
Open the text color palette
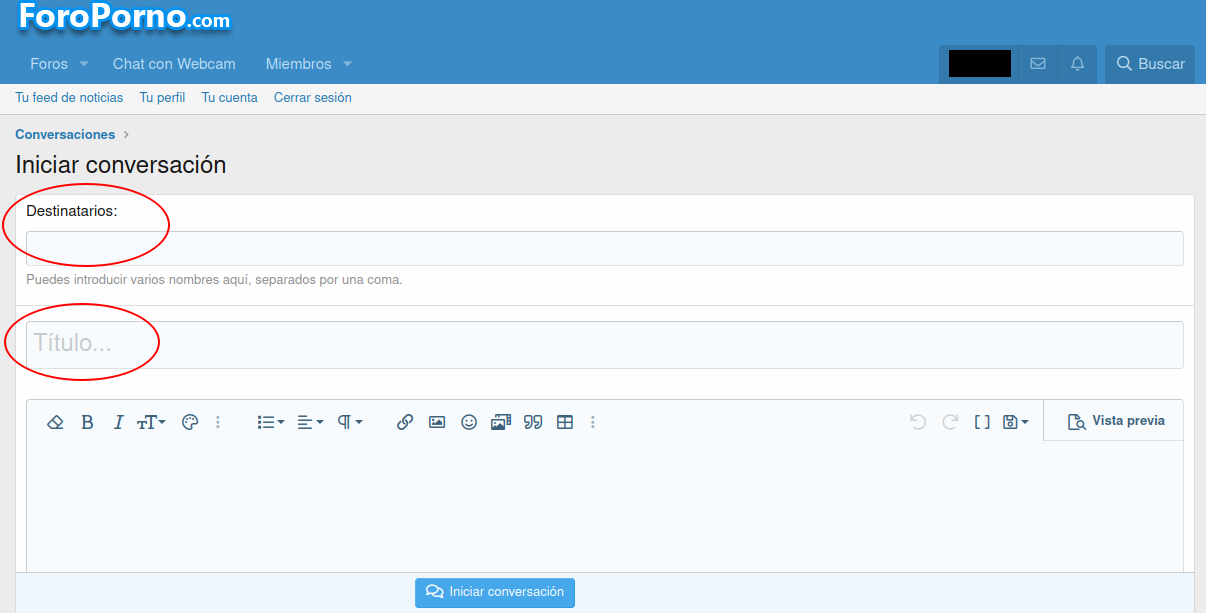(x=190, y=422)
